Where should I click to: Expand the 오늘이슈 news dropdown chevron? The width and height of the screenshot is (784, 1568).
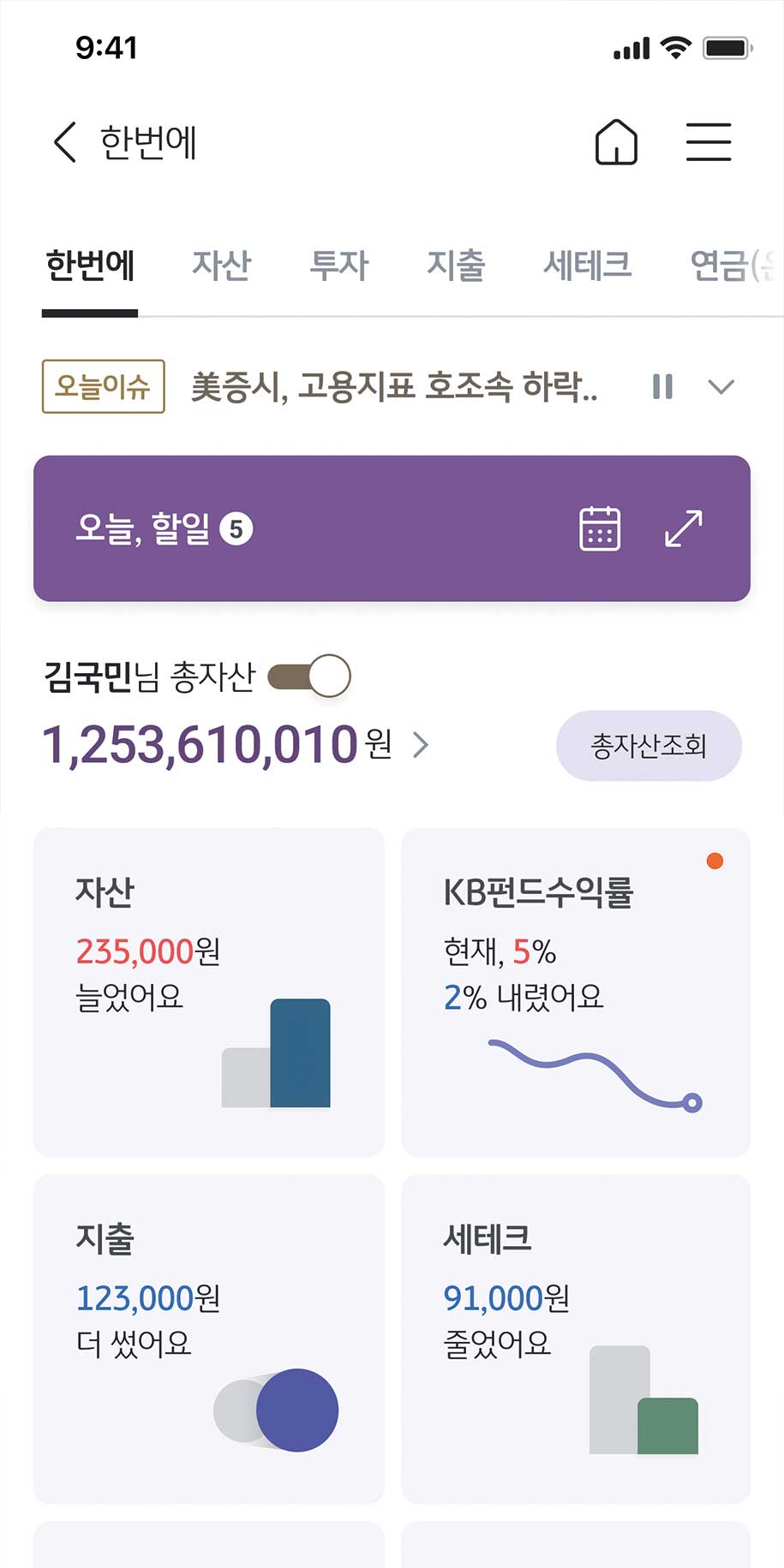(721, 386)
